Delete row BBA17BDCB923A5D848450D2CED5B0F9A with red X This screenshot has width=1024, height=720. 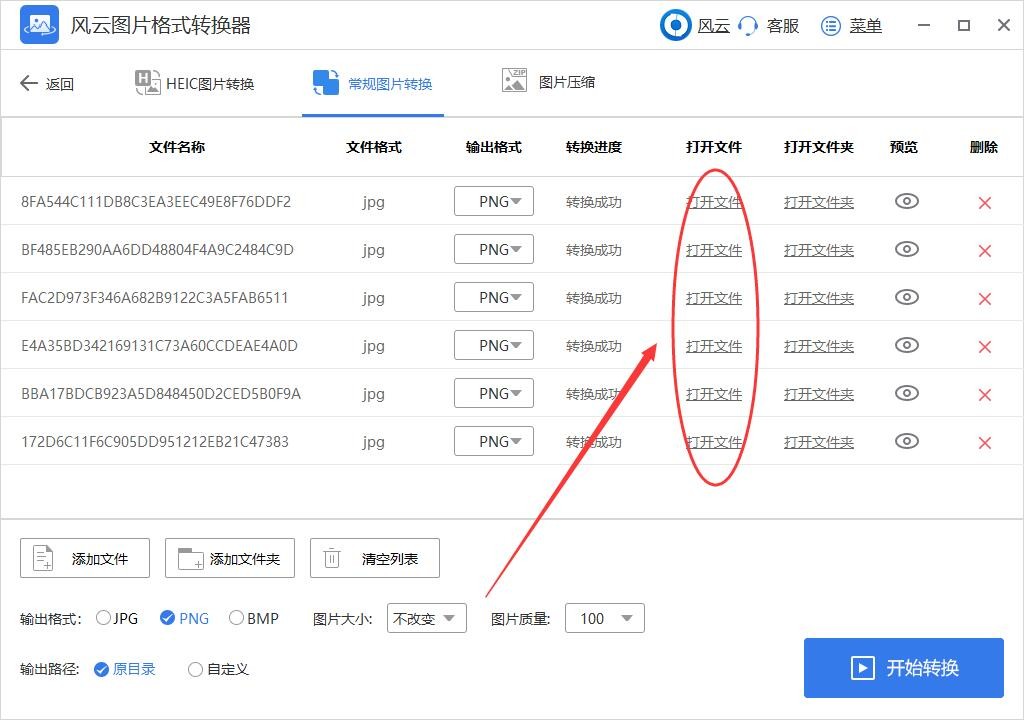985,395
